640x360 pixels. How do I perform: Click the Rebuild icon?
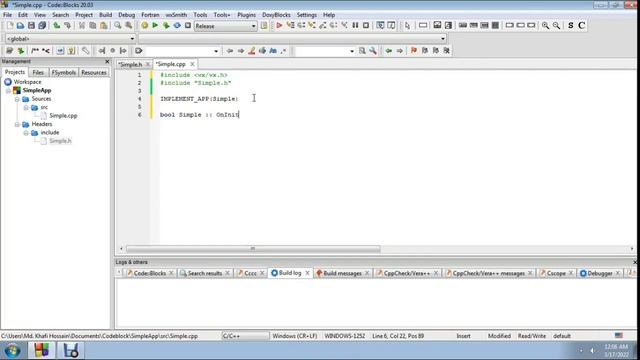(x=177, y=26)
